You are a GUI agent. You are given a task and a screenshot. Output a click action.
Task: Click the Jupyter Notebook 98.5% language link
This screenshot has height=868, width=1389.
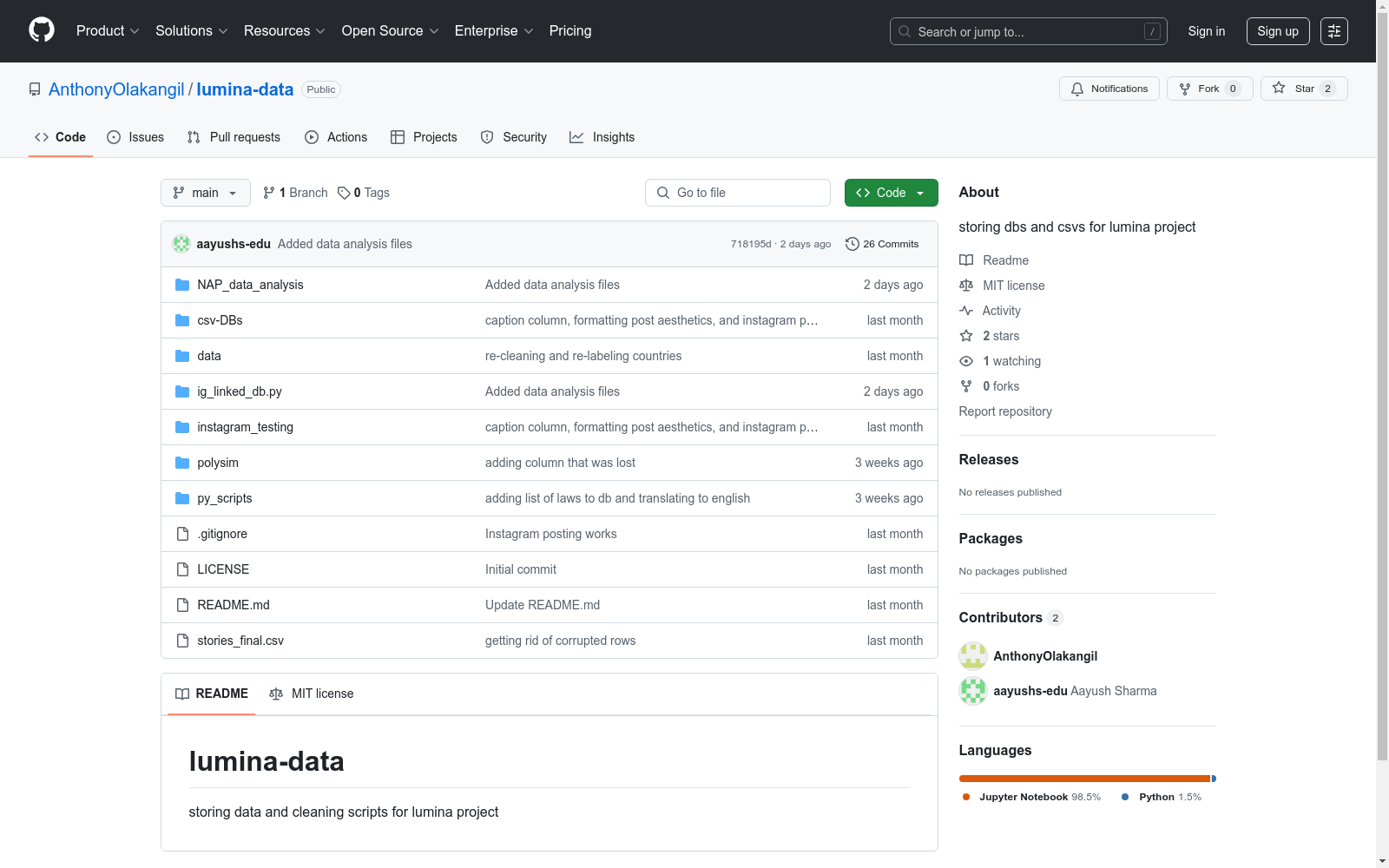(1031, 797)
